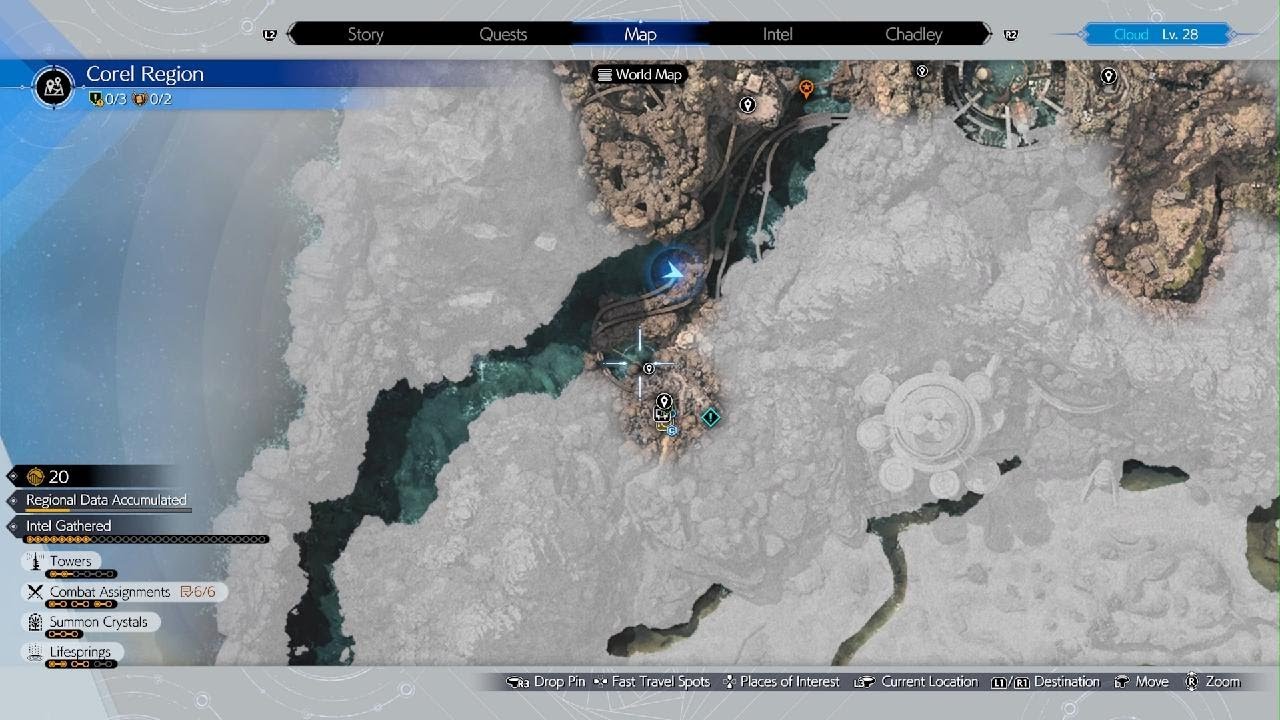Open the Quests tab
Image resolution: width=1280 pixels, height=720 pixels.
(503, 34)
